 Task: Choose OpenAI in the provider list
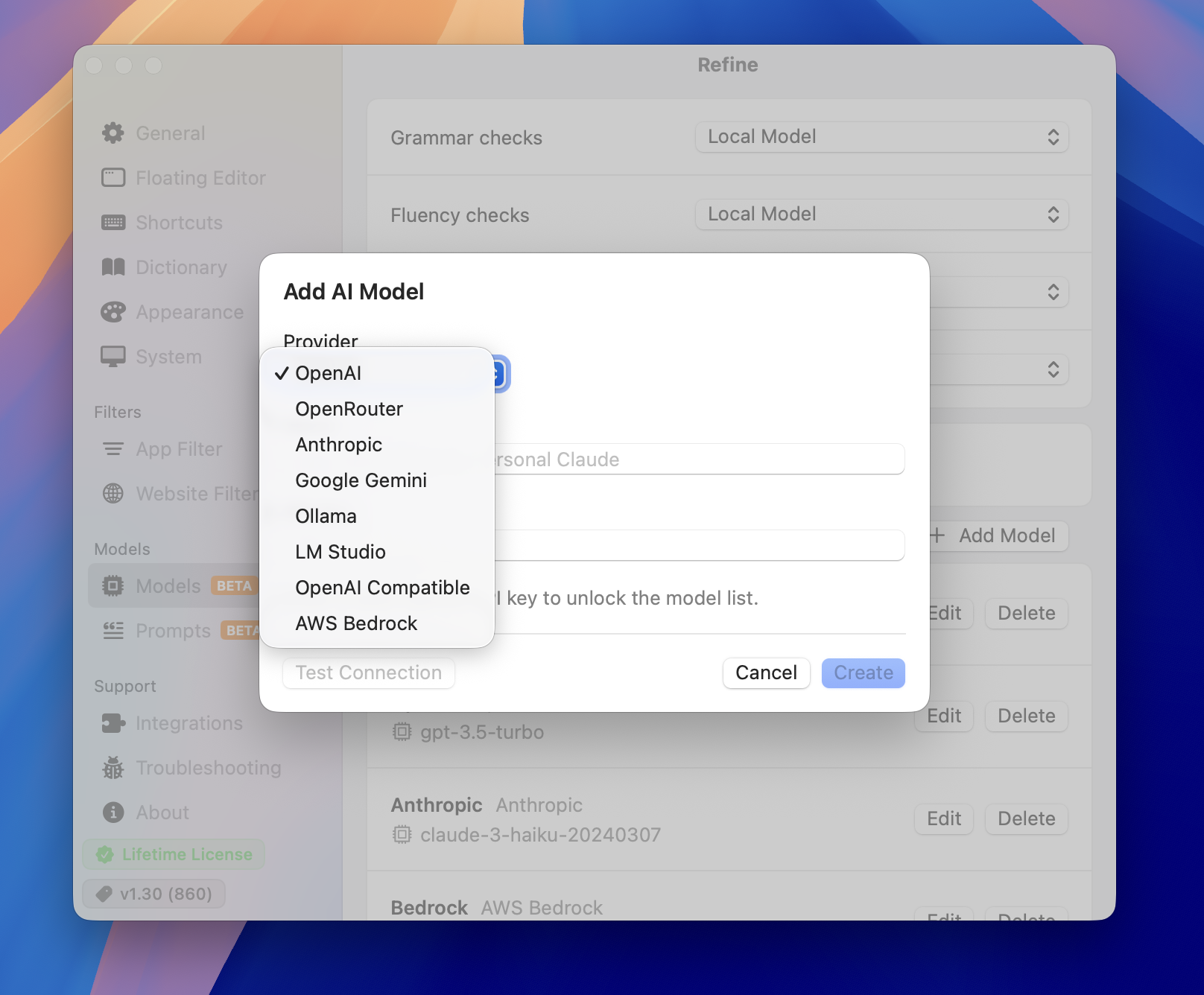377,373
